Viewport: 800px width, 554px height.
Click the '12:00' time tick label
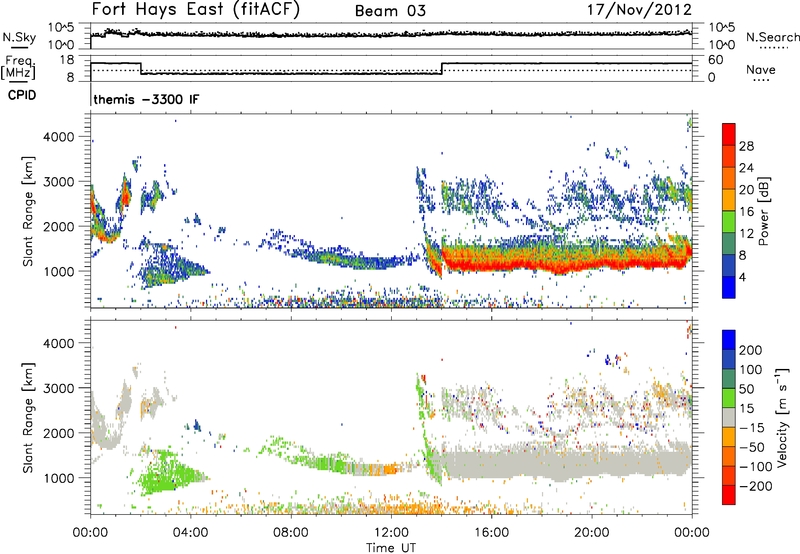pos(391,533)
